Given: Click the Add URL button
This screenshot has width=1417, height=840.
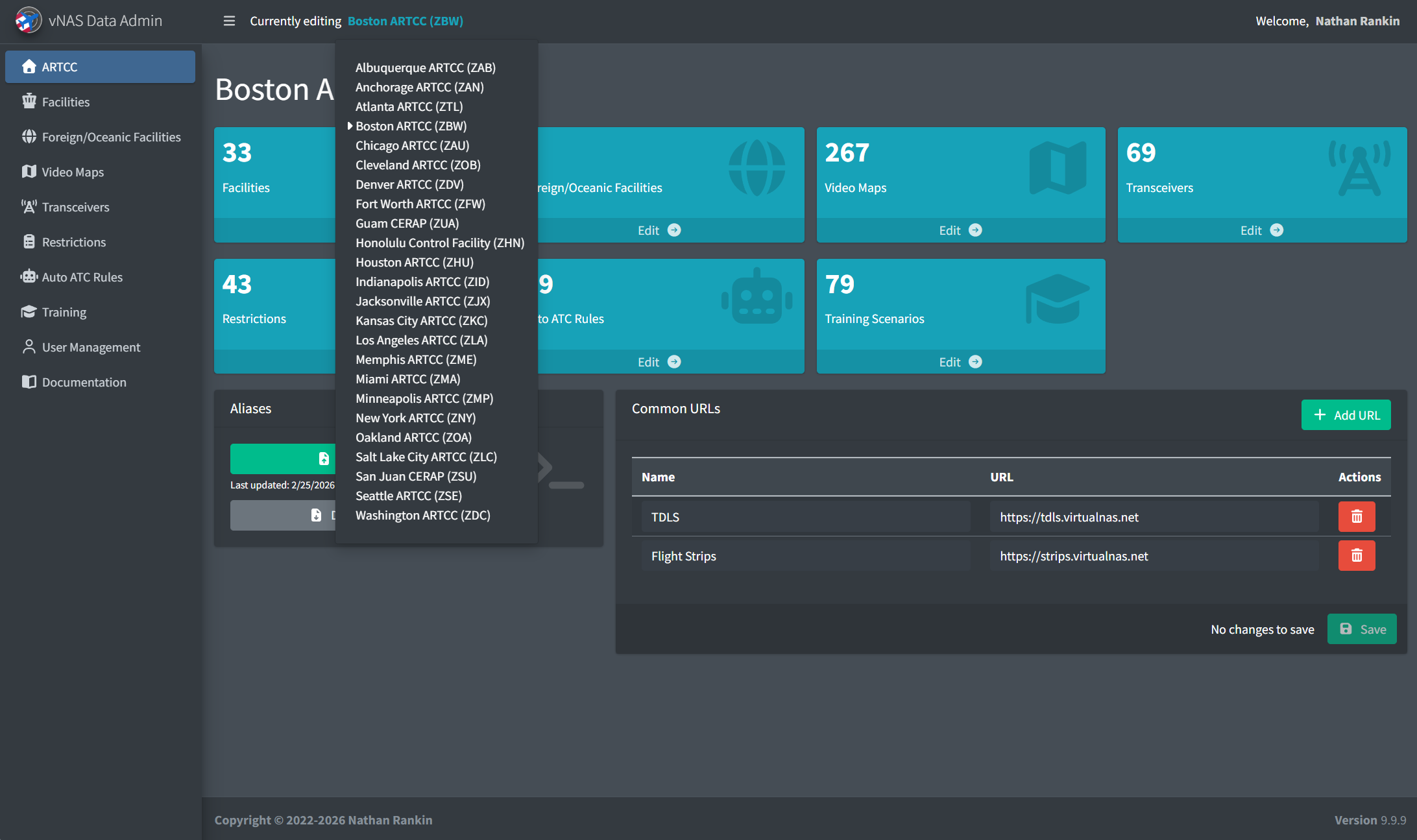Looking at the screenshot, I should (x=1346, y=415).
